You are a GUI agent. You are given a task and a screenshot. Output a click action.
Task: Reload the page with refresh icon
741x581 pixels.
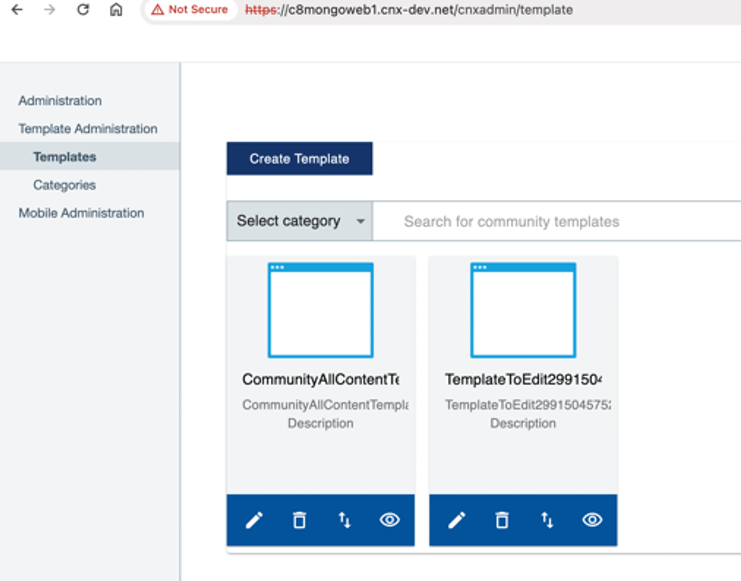click(83, 9)
